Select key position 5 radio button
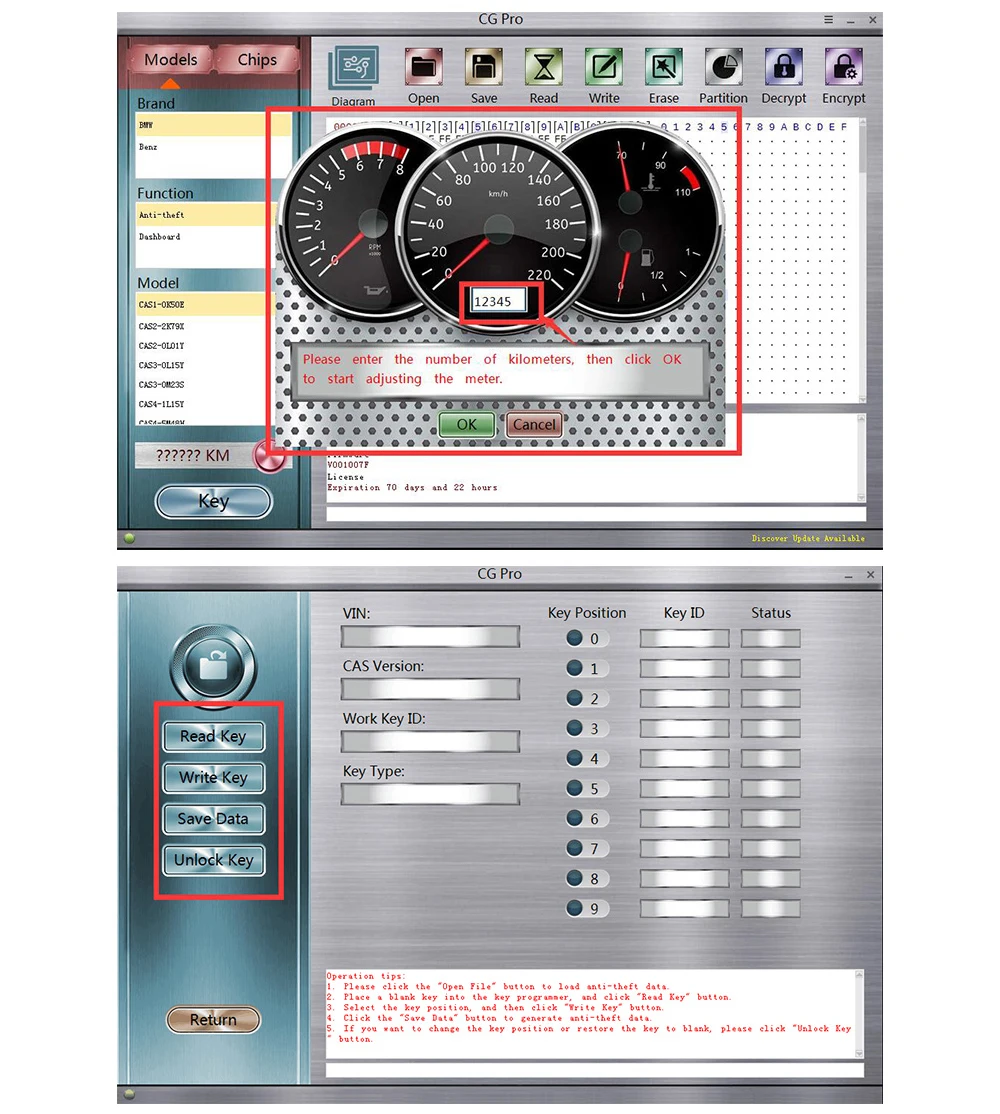The image size is (1000, 1114). [x=575, y=788]
